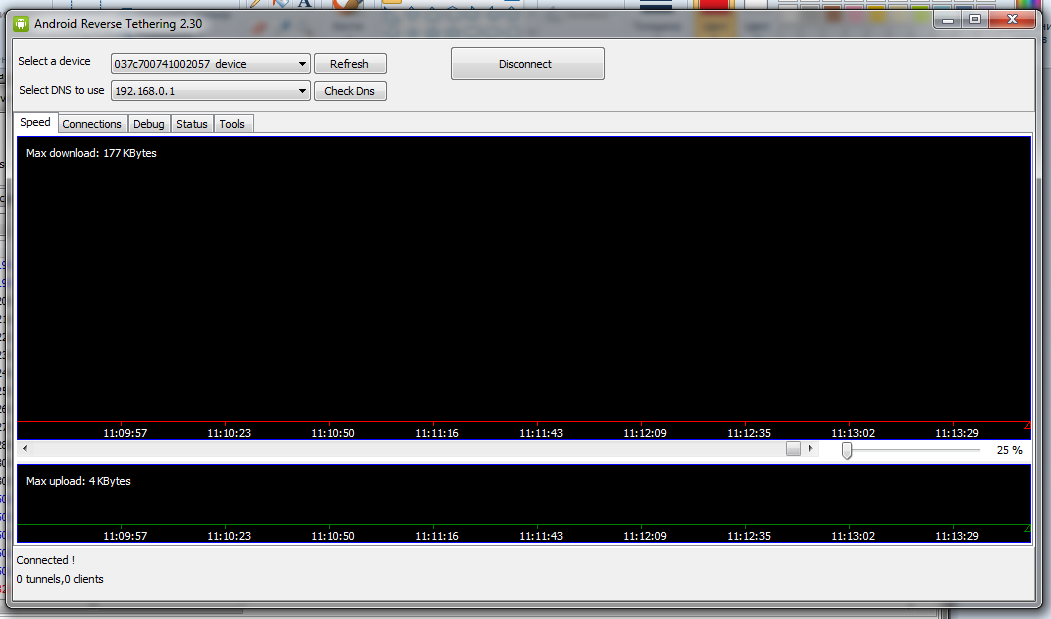The image size is (1051, 619).
Task: Click the 0 tunnels,0 clients status text
Action: (x=60, y=579)
